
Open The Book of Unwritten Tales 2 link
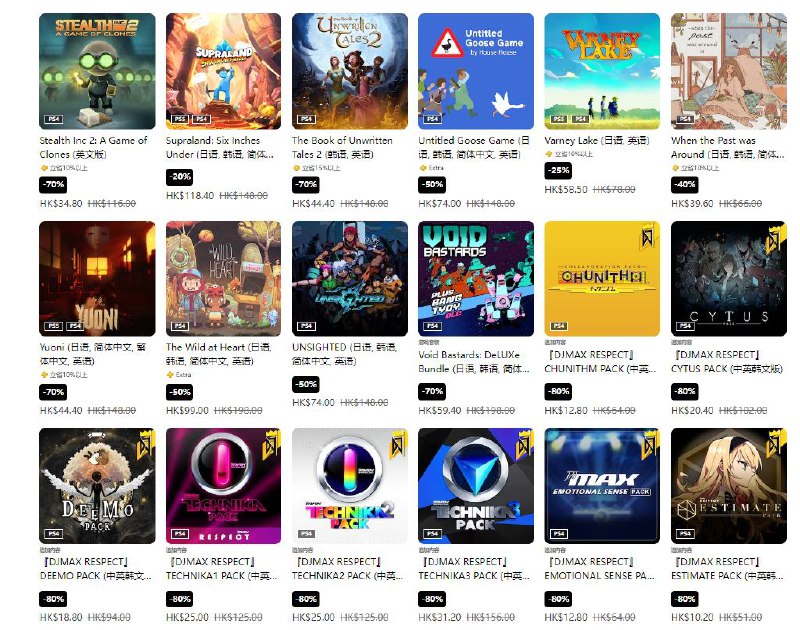pos(342,147)
